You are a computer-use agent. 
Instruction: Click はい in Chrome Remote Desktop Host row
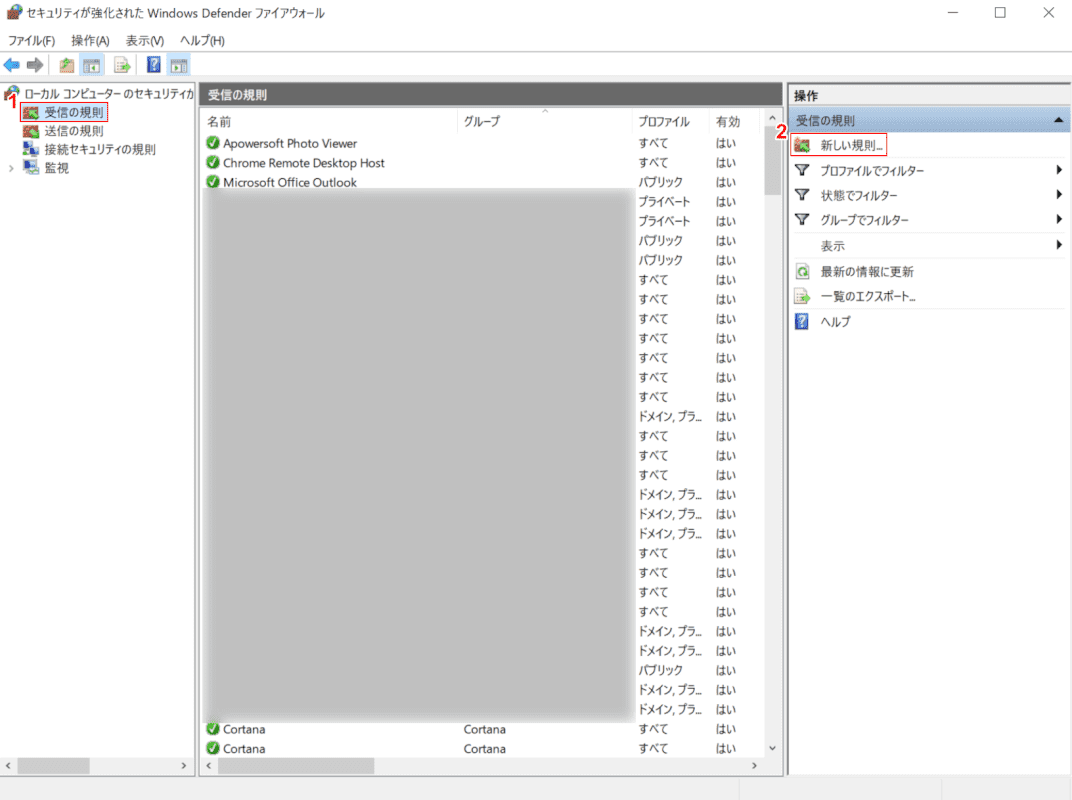(x=725, y=163)
